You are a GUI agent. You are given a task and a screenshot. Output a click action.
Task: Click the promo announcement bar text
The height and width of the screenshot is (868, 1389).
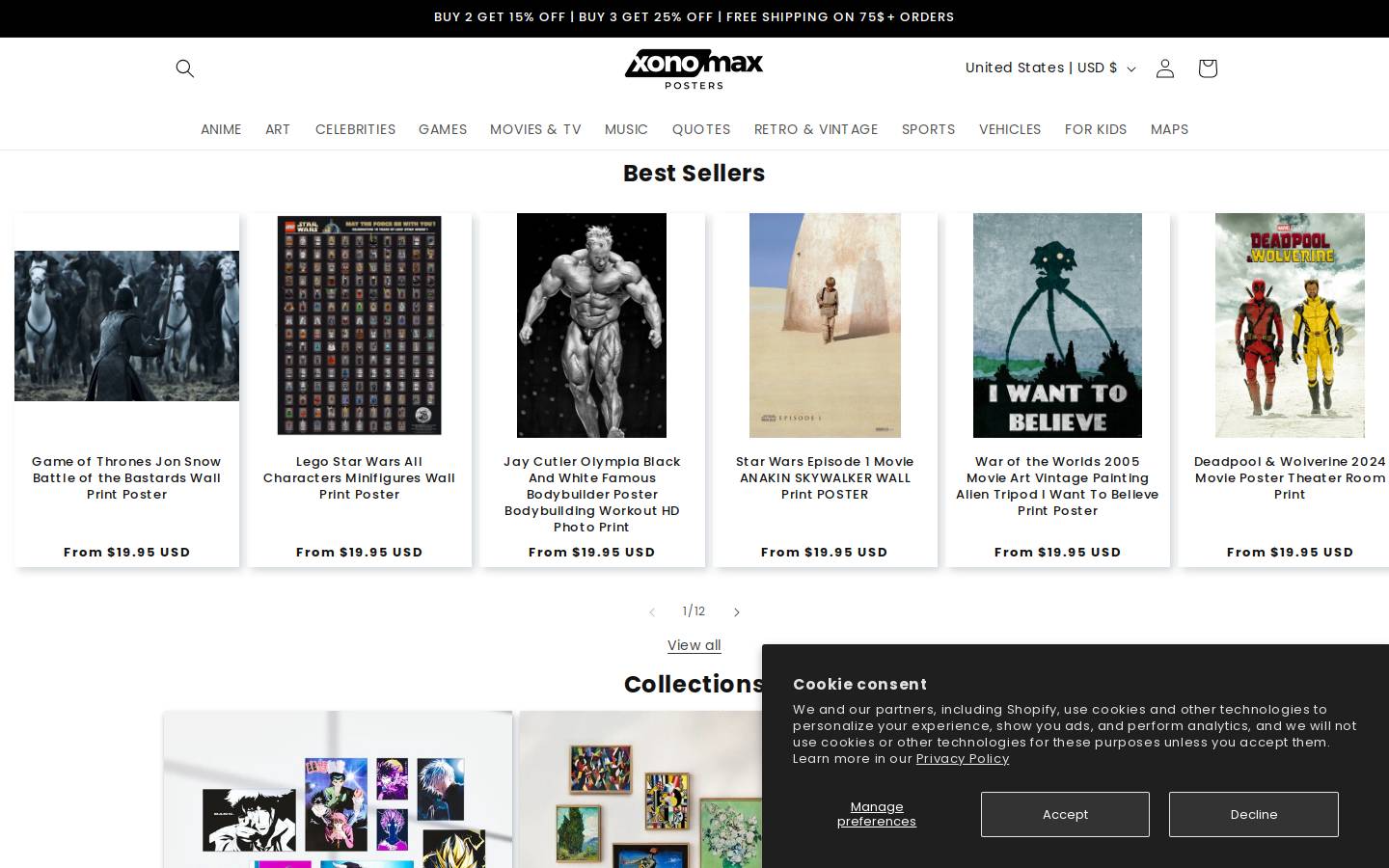694,17
